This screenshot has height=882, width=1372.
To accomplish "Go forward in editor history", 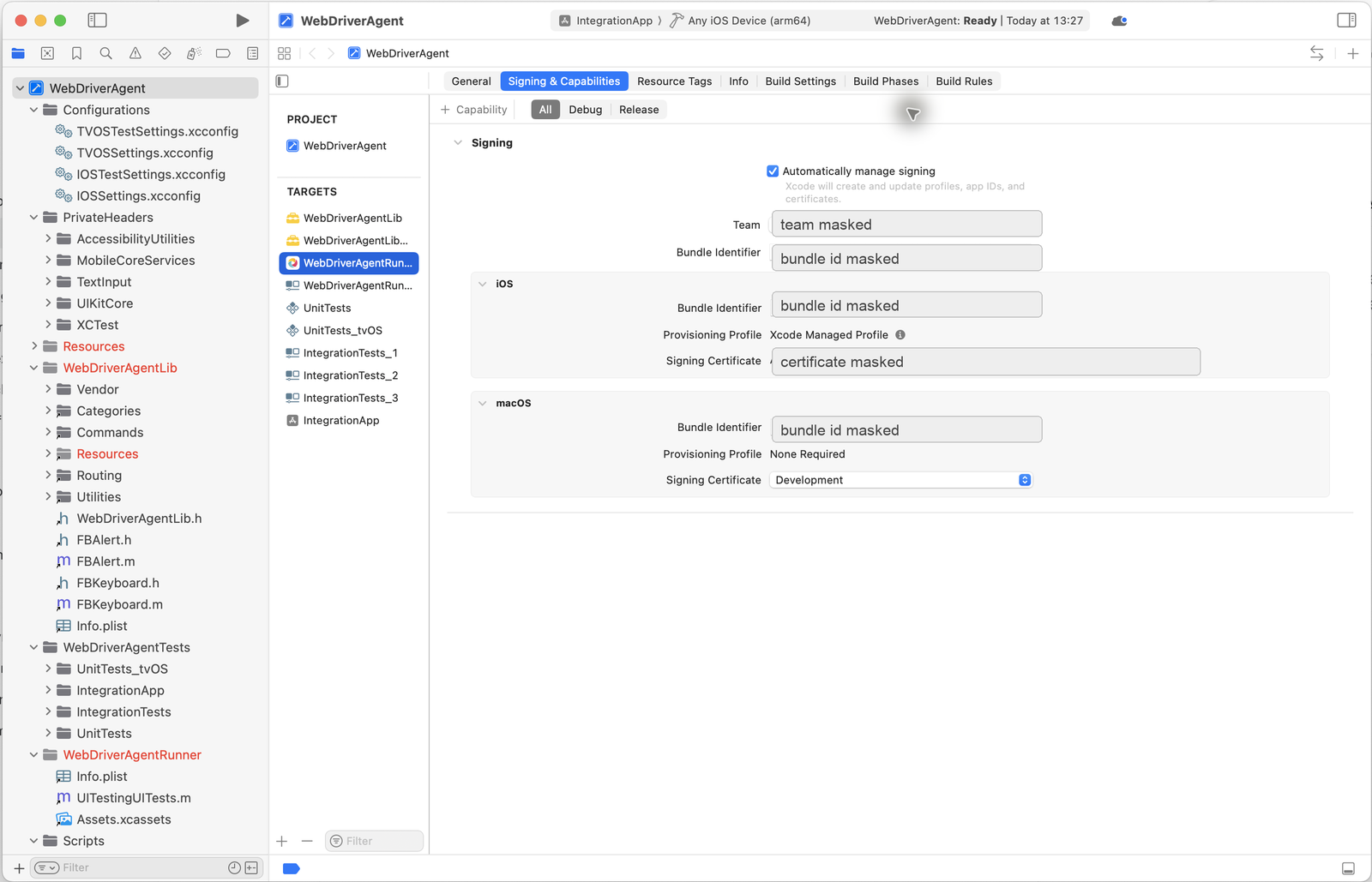I will (331, 53).
